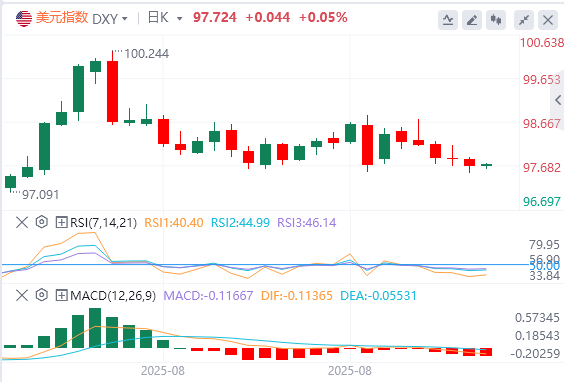564x382 pixels.
Task: Click the 98.667 price axis label
Action: pos(542,124)
